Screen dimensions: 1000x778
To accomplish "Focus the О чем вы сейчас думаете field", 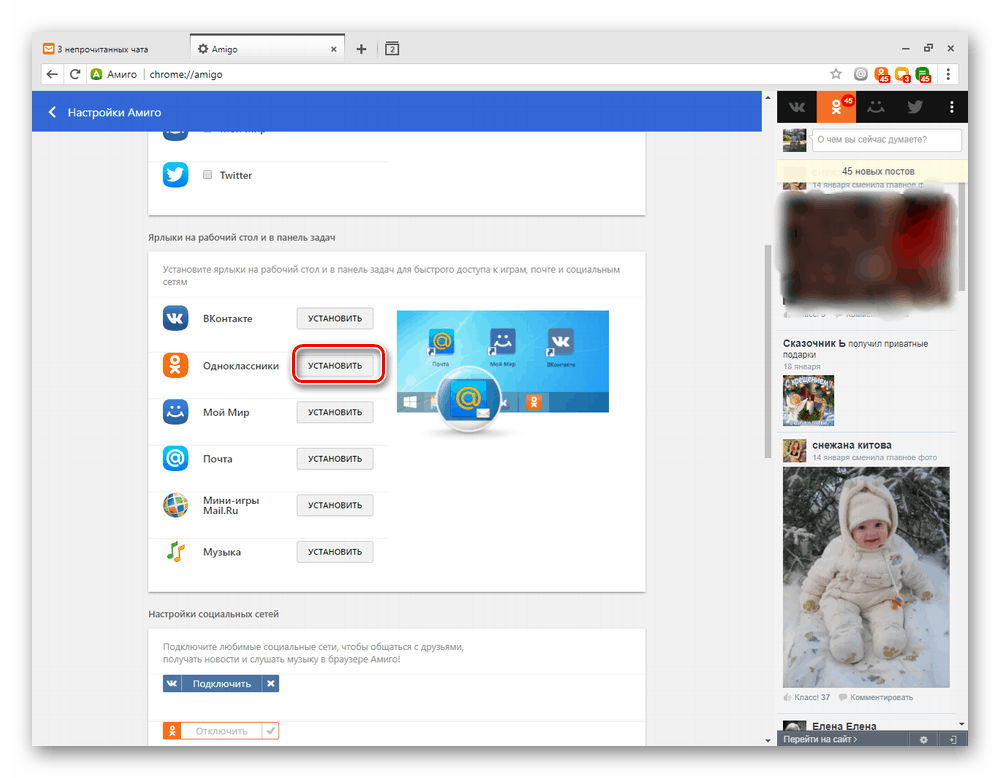I will click(x=886, y=140).
